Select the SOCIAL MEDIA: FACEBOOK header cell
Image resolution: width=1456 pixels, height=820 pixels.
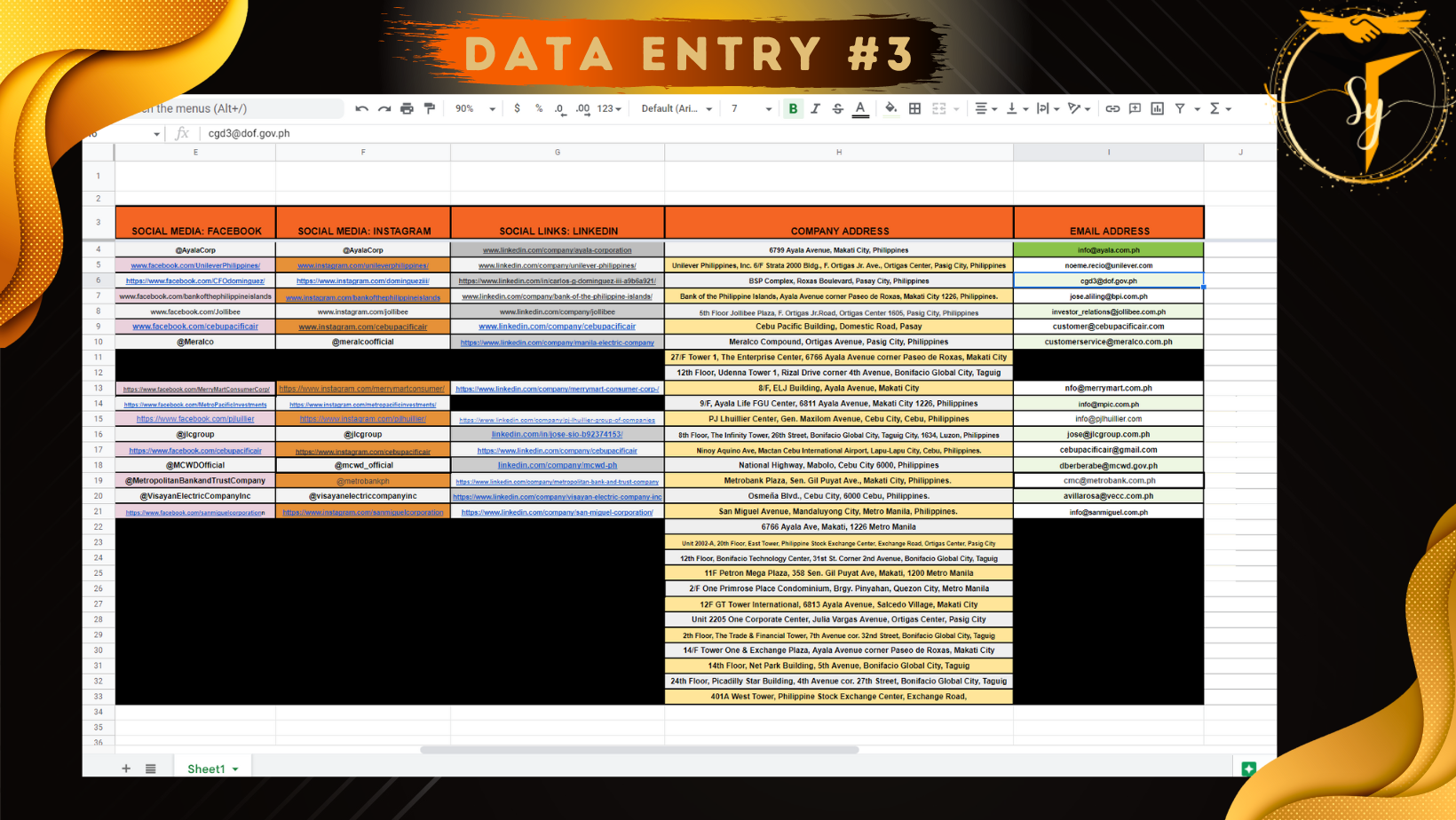(195, 223)
